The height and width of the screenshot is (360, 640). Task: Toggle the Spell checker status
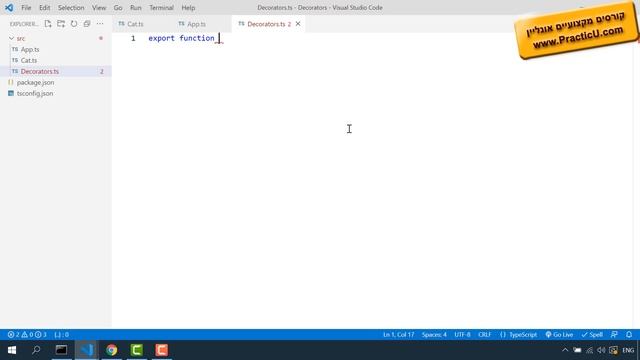click(592, 335)
